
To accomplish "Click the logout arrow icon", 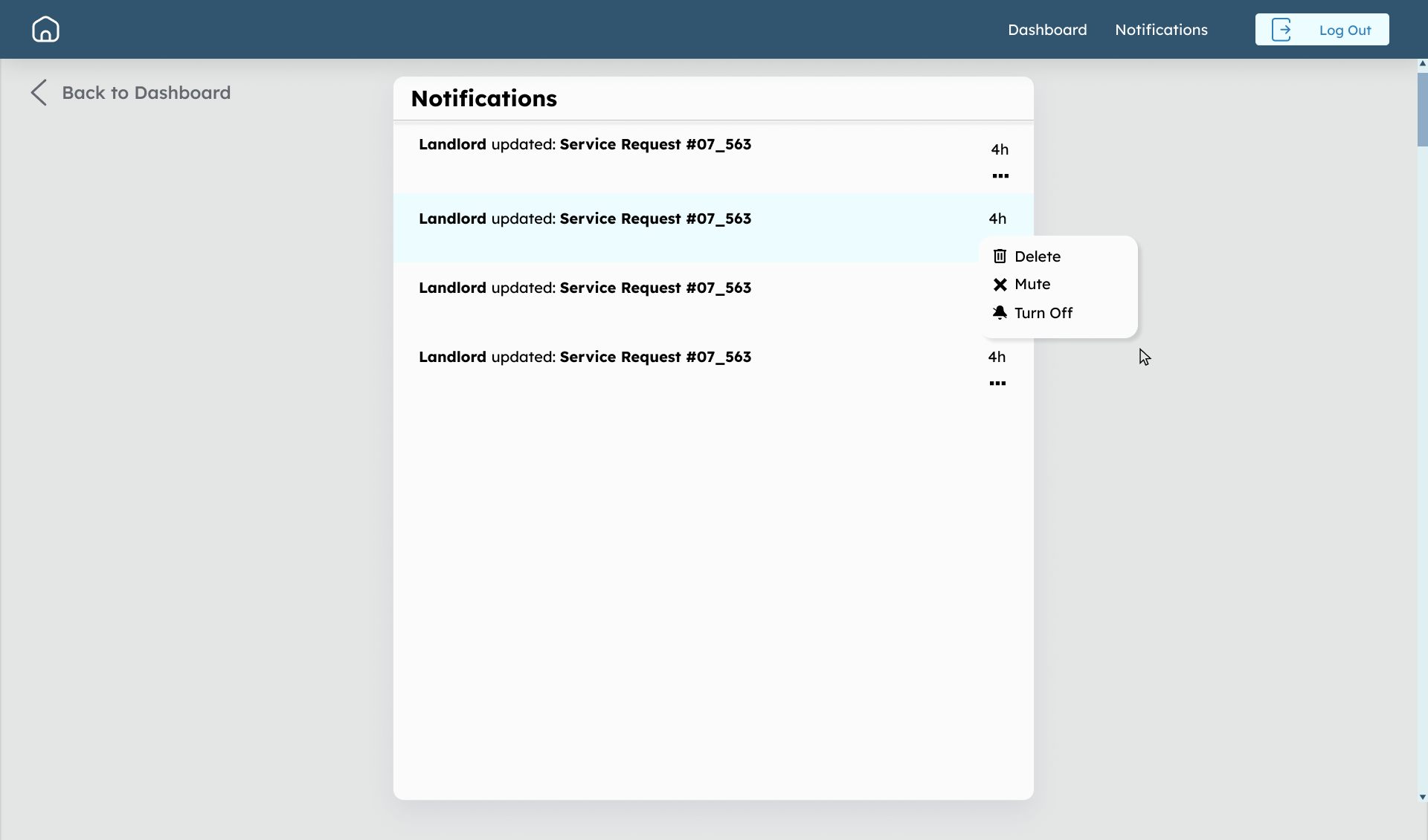I will coord(1282,29).
